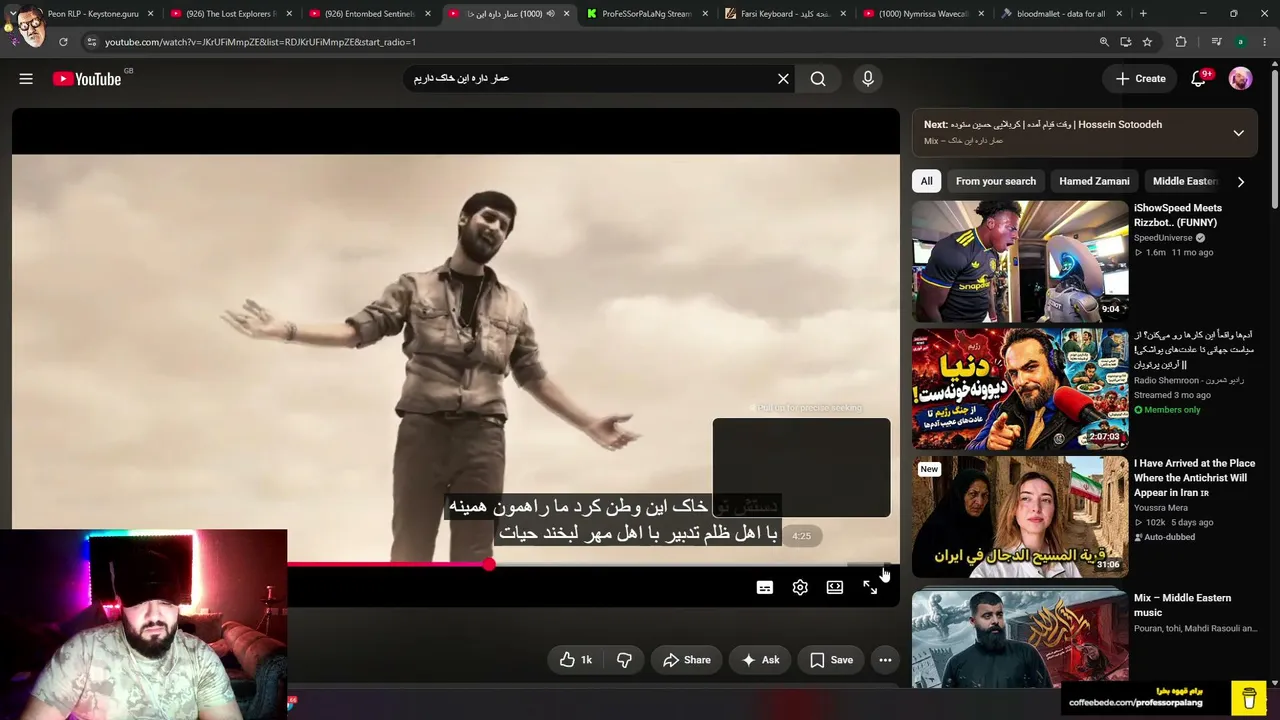The width and height of the screenshot is (1280, 720).
Task: Show more filter chips with the arrow
Action: [x=1241, y=181]
